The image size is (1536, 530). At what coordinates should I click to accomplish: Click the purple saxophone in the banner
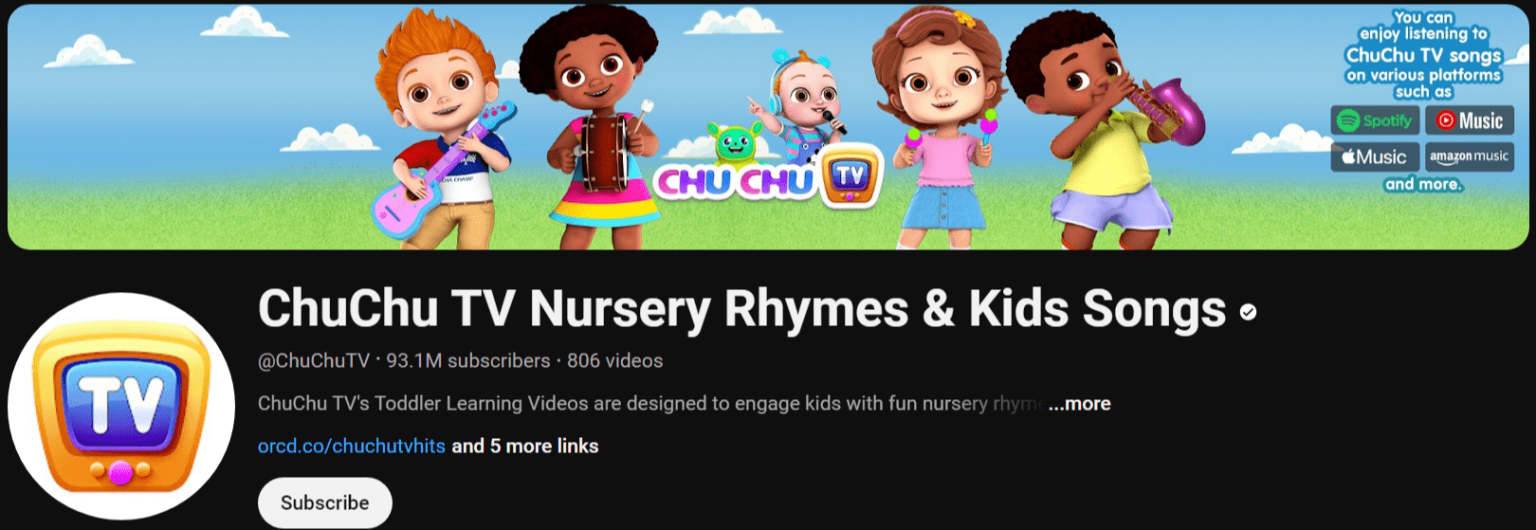(x=1167, y=109)
